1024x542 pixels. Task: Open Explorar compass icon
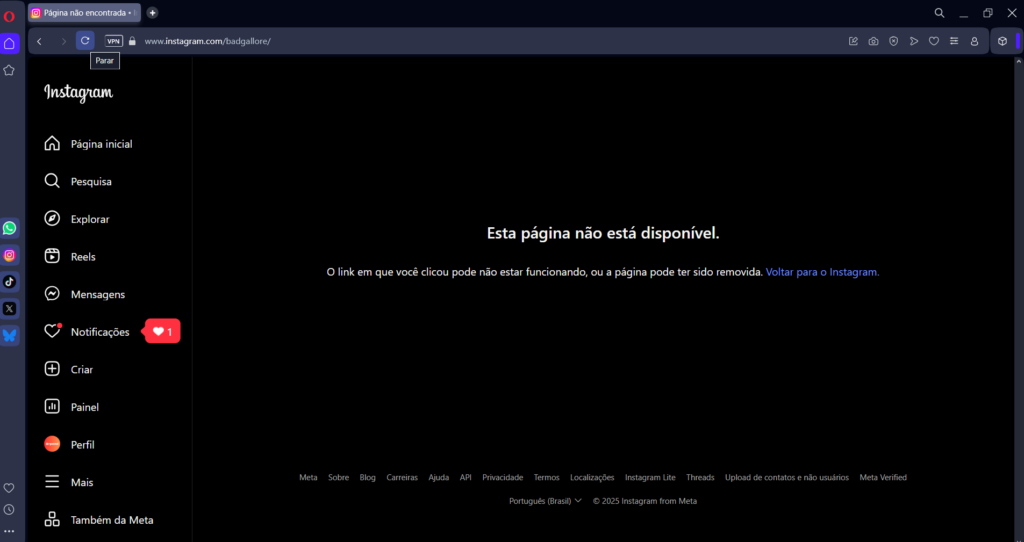click(x=53, y=219)
